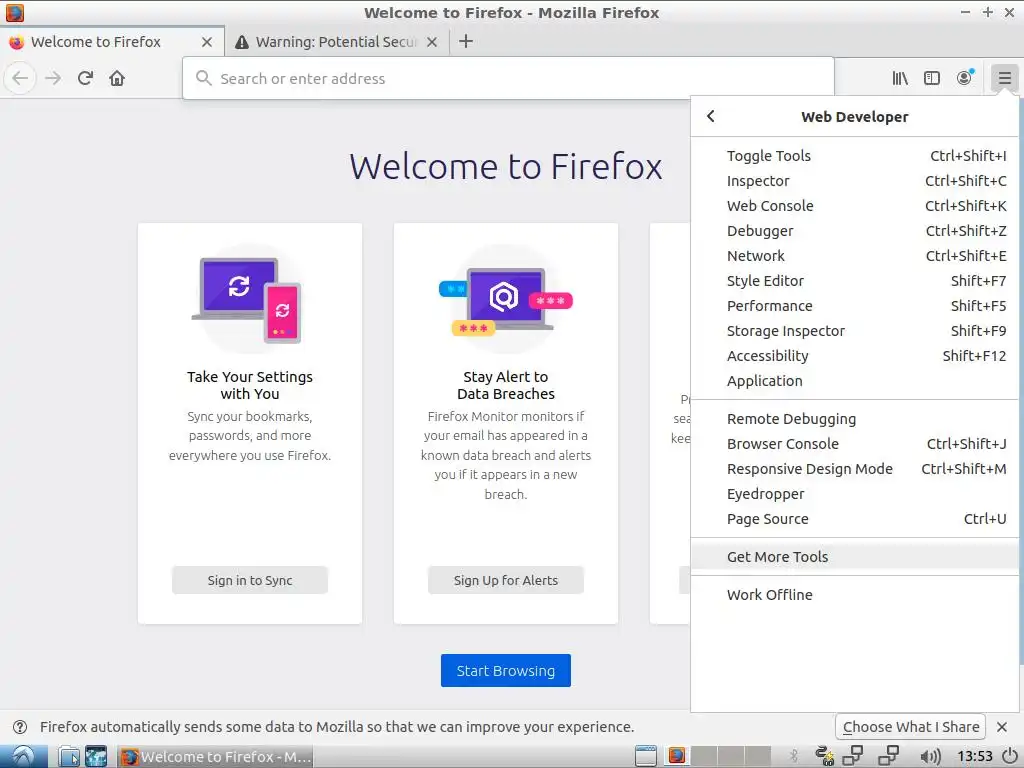Select Toggle Tools from the Web Developer menu
The height and width of the screenshot is (768, 1024).
click(855, 155)
